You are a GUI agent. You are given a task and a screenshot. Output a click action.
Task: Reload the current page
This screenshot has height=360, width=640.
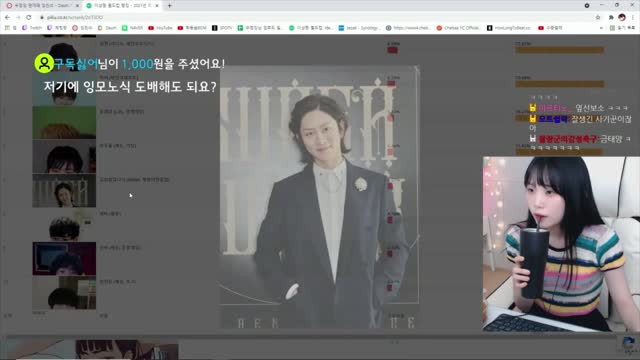click(29, 18)
